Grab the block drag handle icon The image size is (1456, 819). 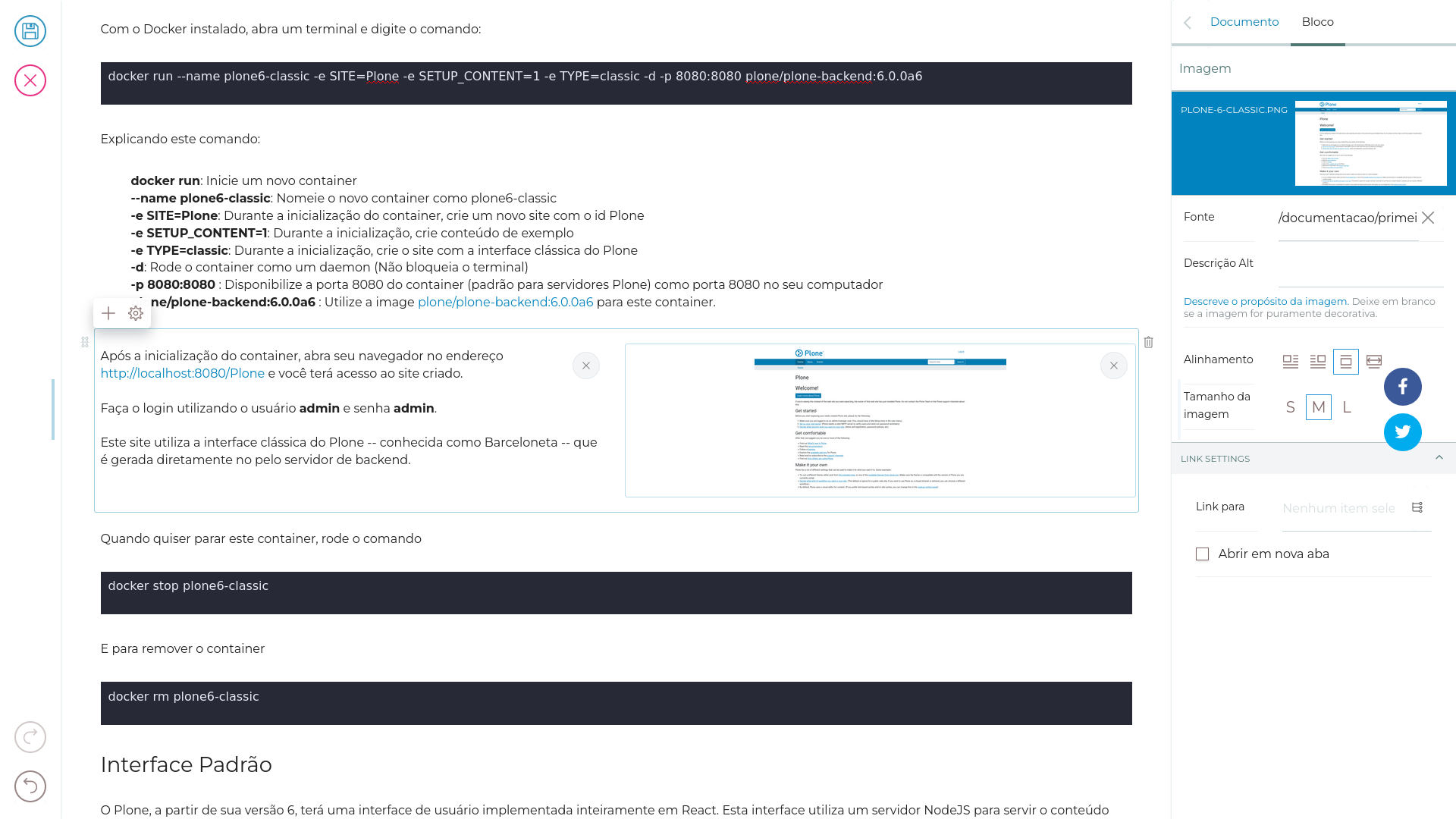(x=85, y=342)
